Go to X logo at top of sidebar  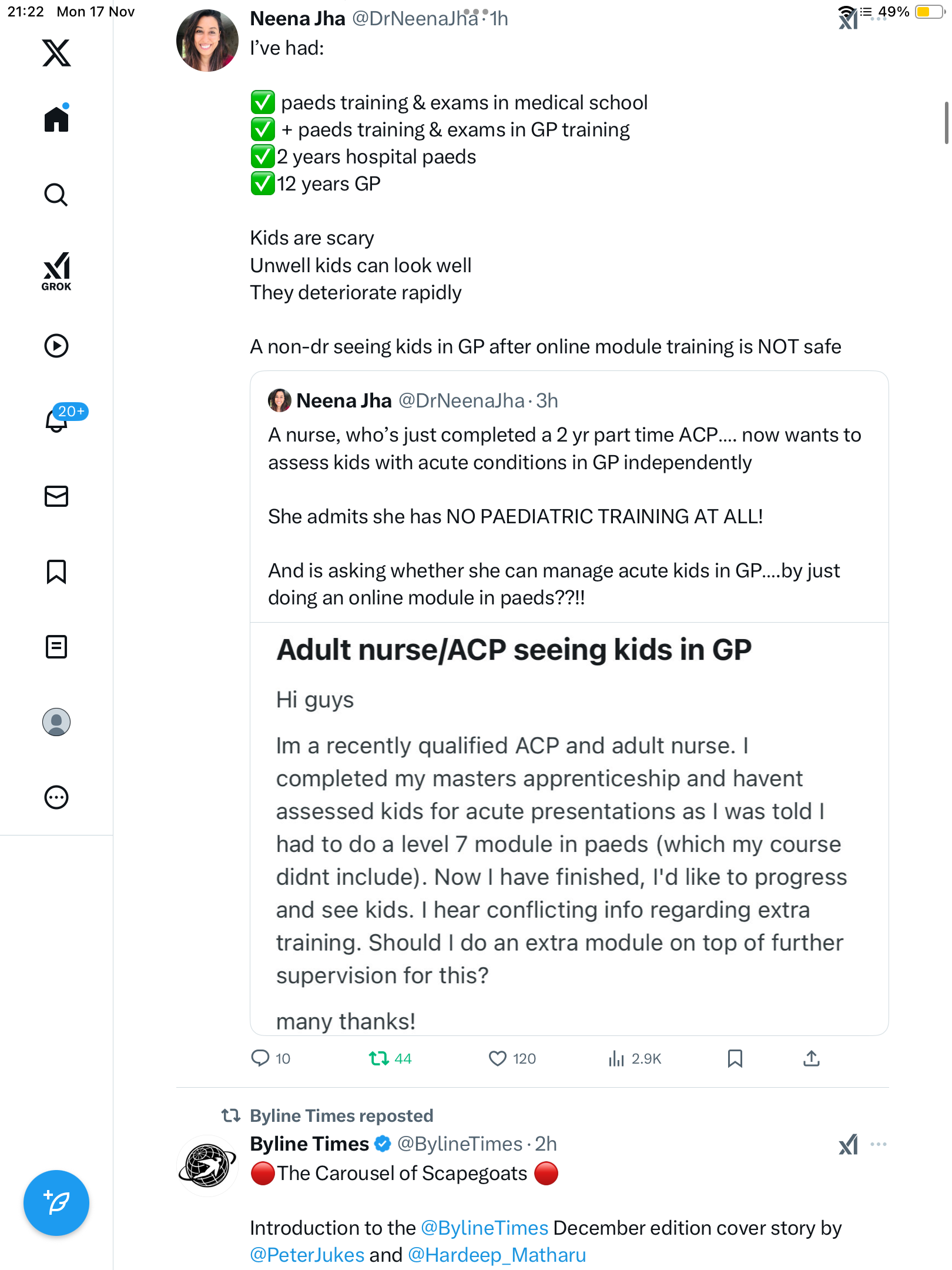(x=56, y=53)
